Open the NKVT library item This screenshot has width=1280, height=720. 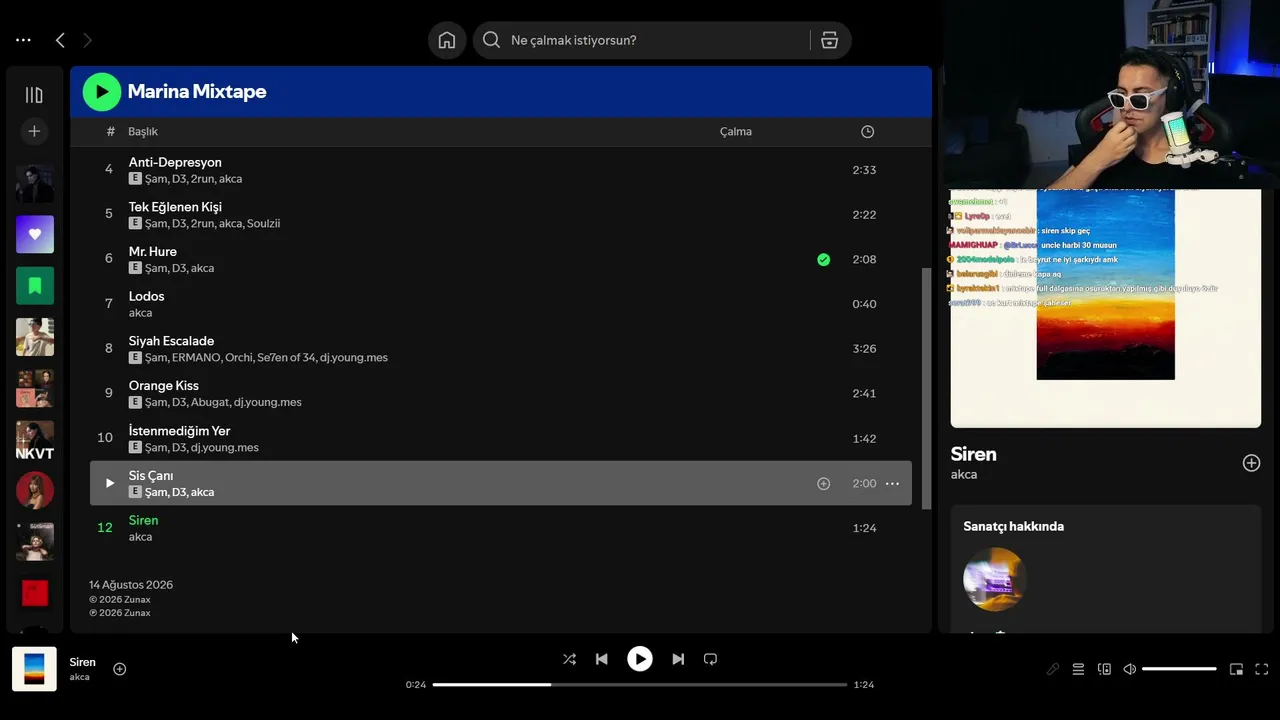pyautogui.click(x=35, y=440)
